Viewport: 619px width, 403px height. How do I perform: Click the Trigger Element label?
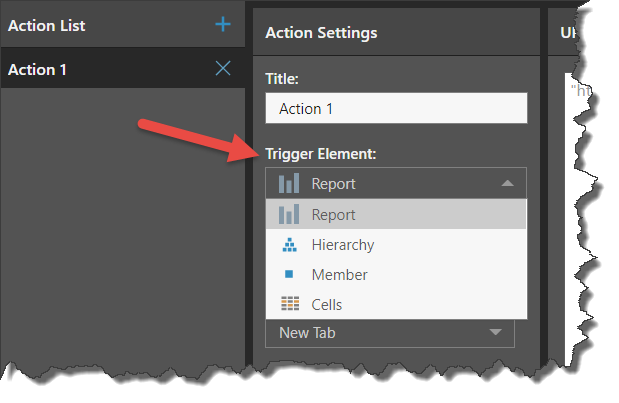click(x=319, y=155)
